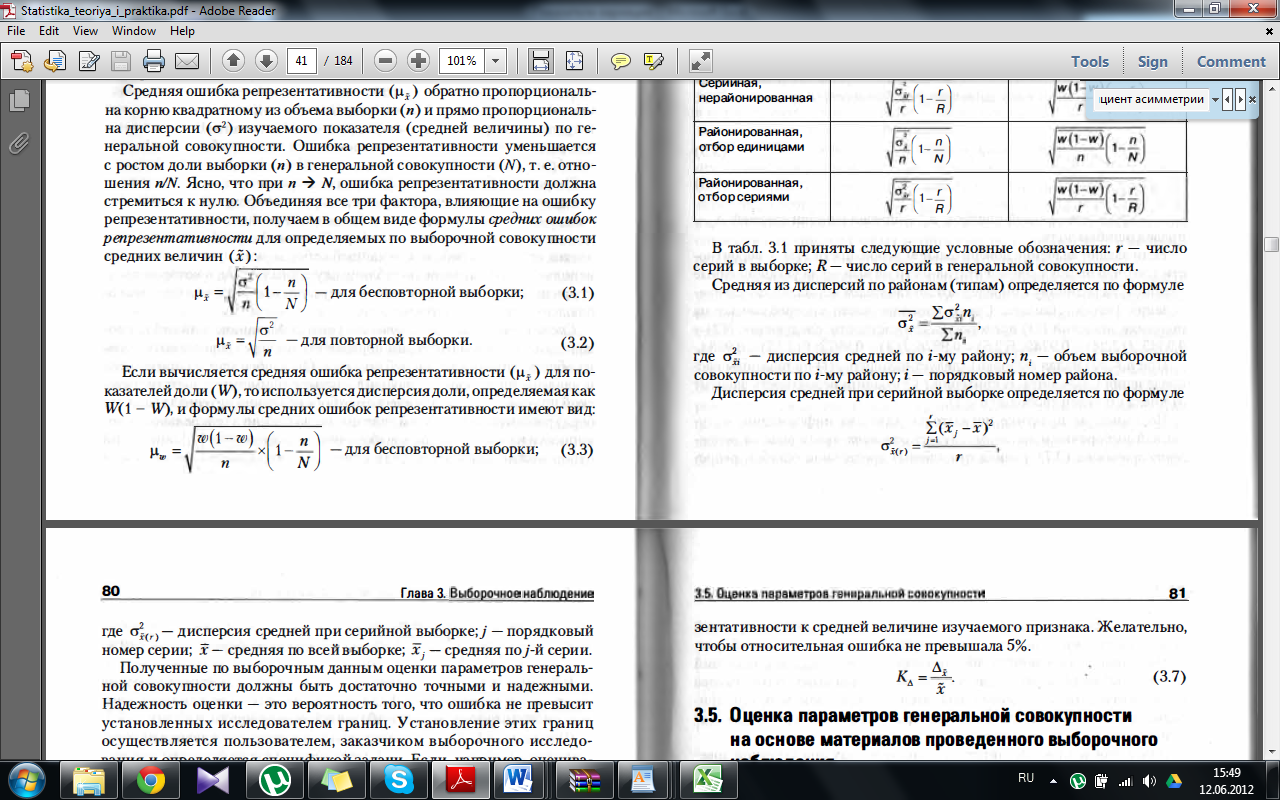Open the Edit menu
This screenshot has width=1280, height=800.
click(48, 31)
